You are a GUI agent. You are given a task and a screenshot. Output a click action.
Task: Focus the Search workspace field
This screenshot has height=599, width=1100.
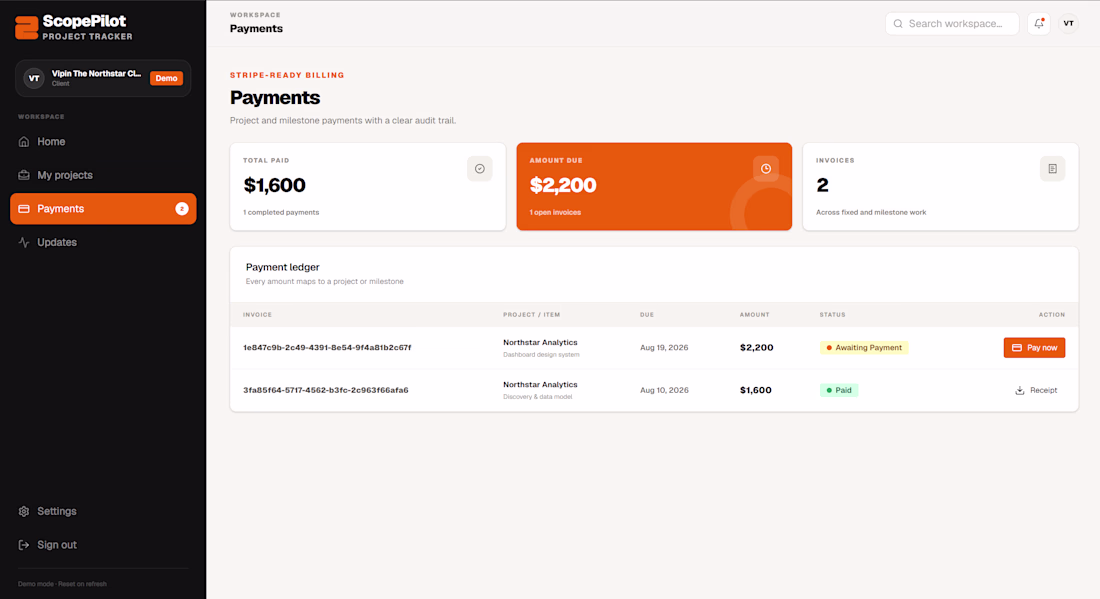pyautogui.click(x=952, y=24)
